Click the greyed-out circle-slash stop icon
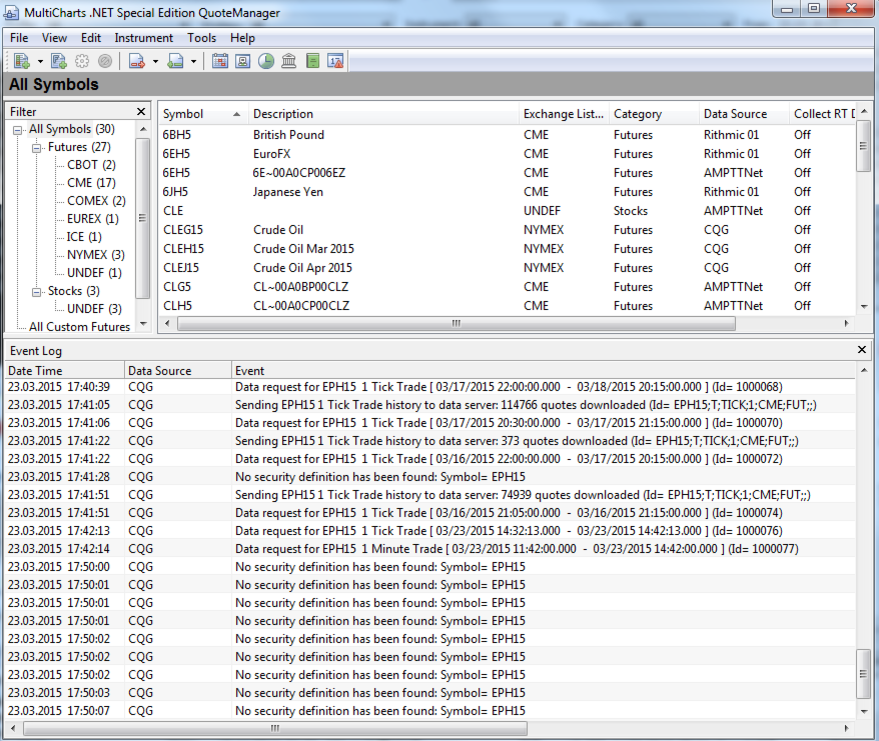 [x=105, y=61]
